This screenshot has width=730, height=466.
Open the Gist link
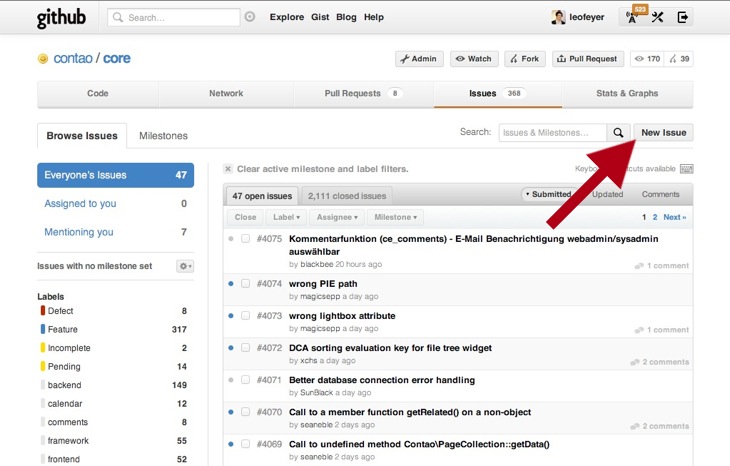[x=320, y=17]
